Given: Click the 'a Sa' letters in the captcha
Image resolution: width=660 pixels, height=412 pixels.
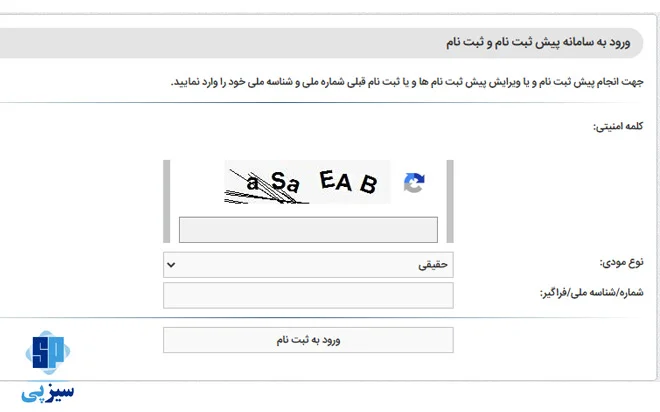Looking at the screenshot, I should pyautogui.click(x=273, y=182).
